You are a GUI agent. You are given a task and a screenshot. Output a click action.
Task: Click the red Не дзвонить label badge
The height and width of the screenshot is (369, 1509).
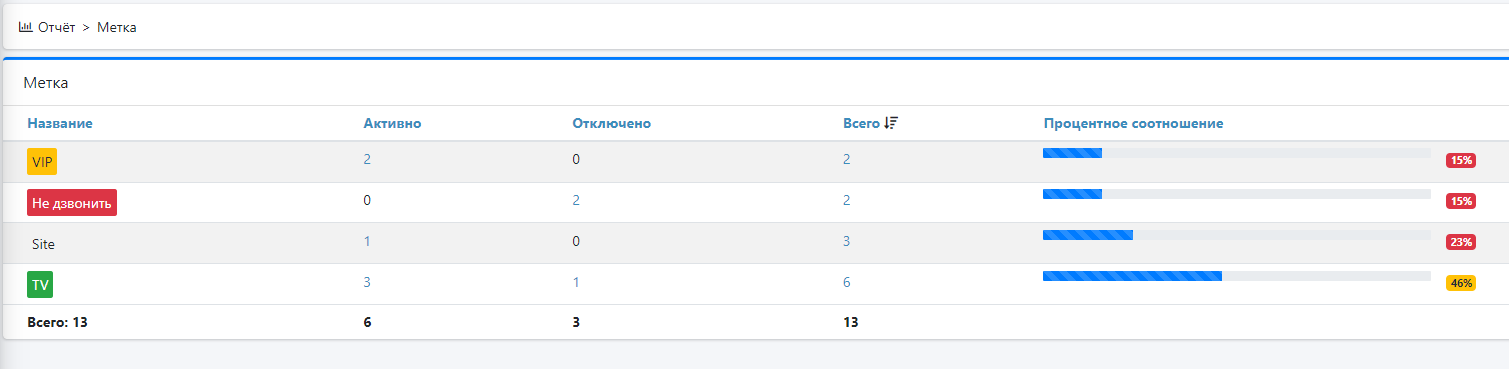(72, 202)
